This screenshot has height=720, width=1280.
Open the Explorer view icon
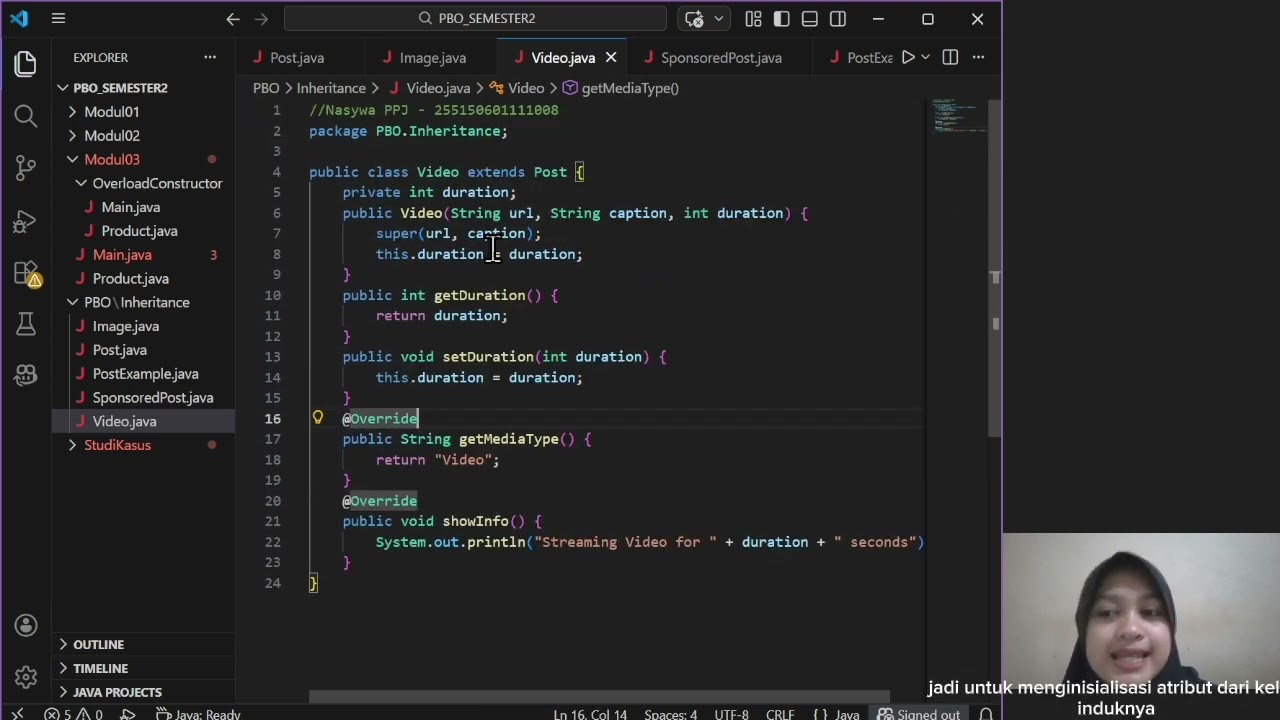point(26,64)
